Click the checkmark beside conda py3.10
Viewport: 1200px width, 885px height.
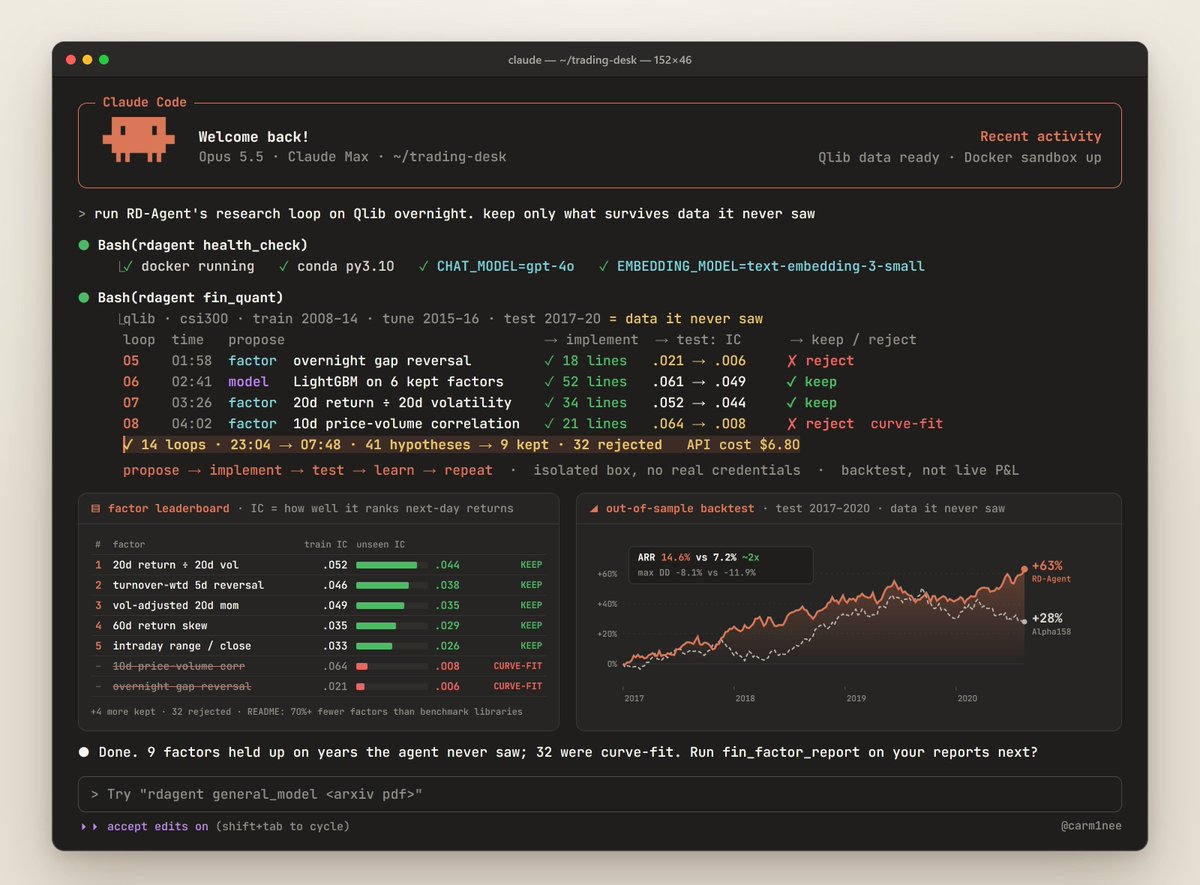285,266
